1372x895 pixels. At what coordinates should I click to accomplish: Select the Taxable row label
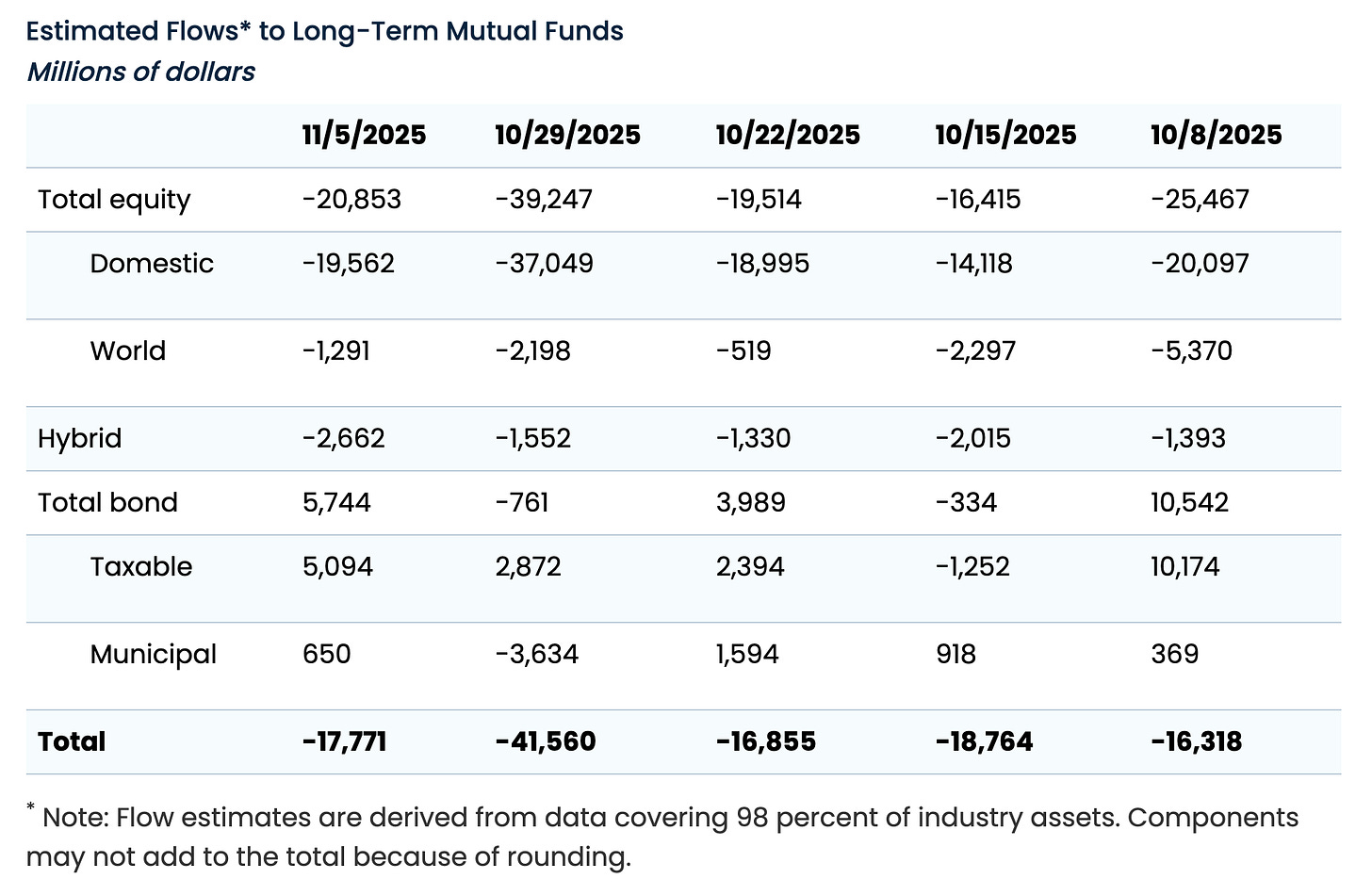[141, 566]
